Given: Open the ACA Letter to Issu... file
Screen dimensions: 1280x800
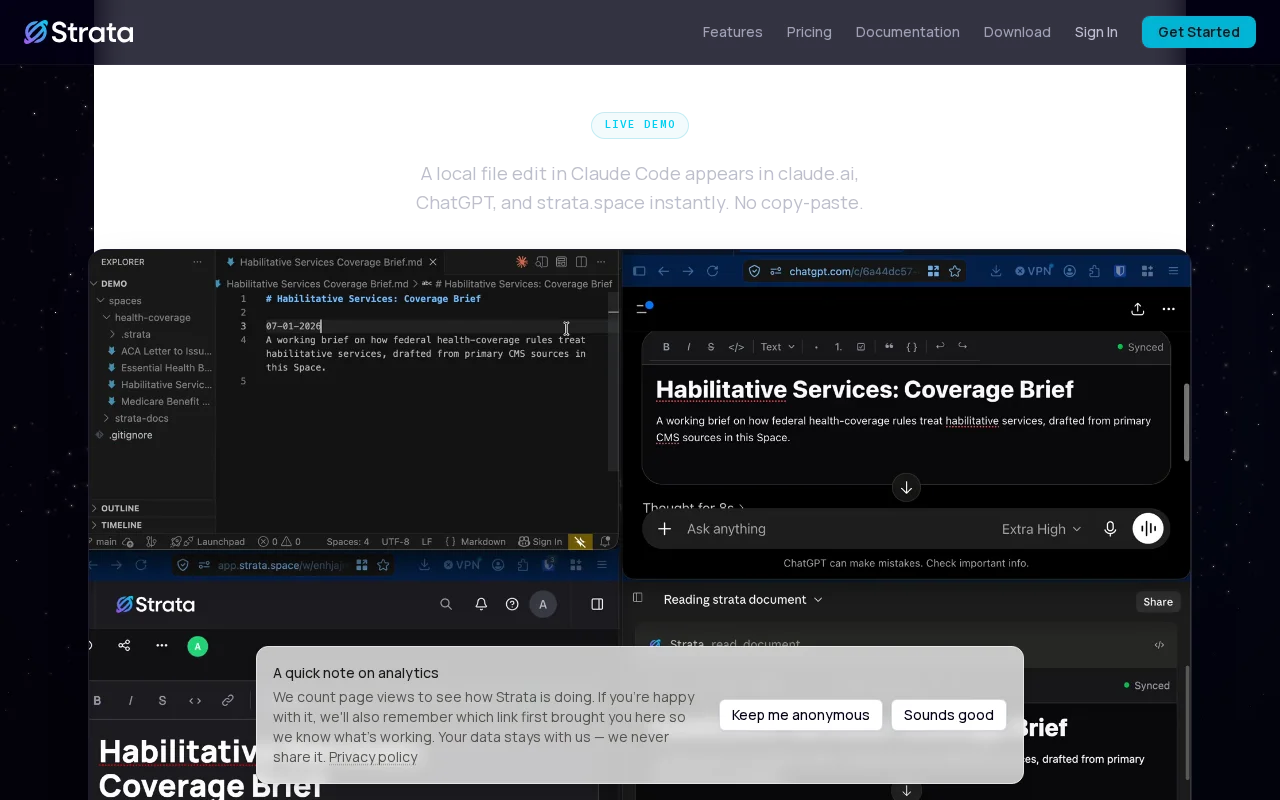Looking at the screenshot, I should pos(166,351).
